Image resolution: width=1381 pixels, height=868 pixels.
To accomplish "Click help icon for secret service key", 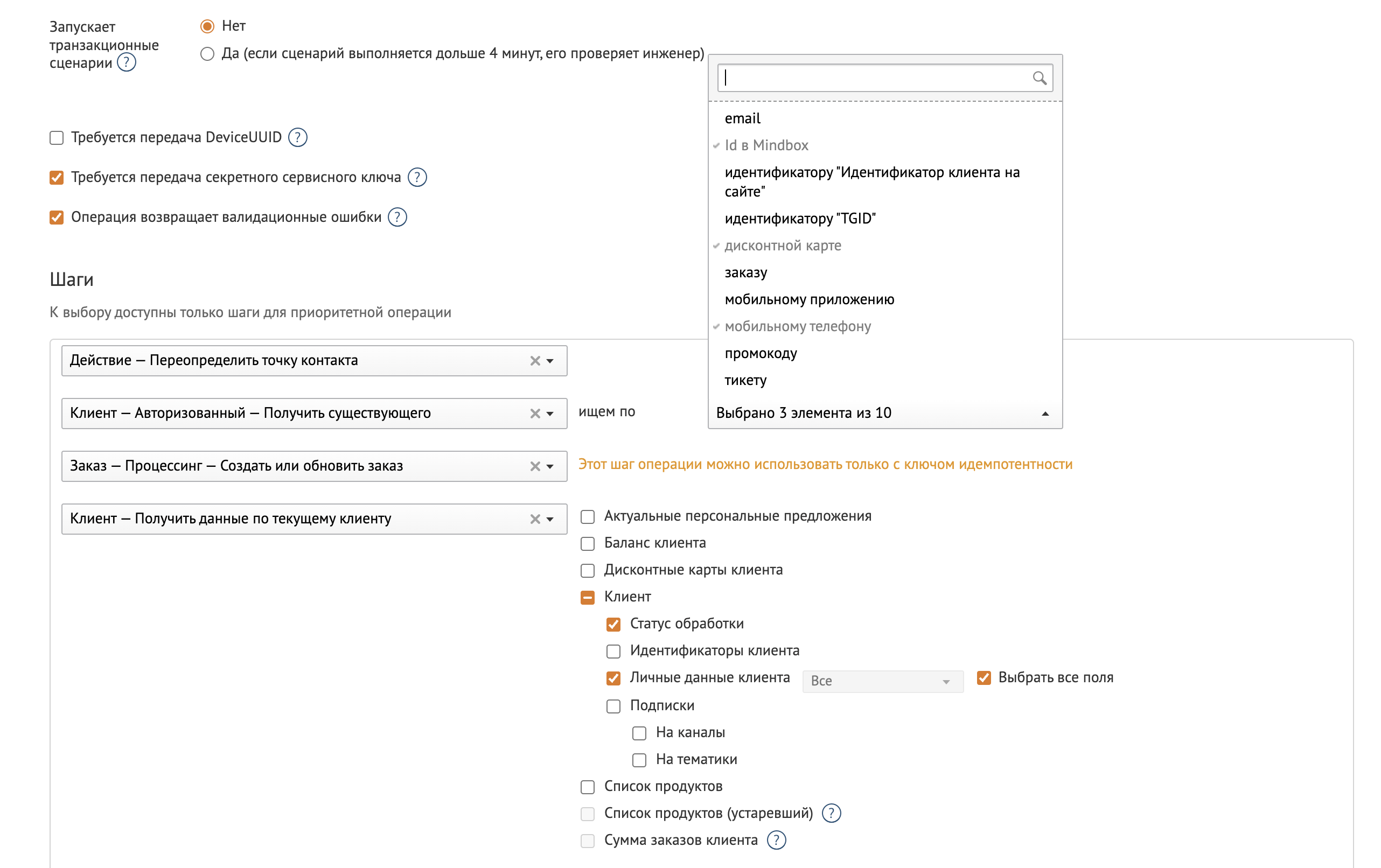I will [x=417, y=177].
